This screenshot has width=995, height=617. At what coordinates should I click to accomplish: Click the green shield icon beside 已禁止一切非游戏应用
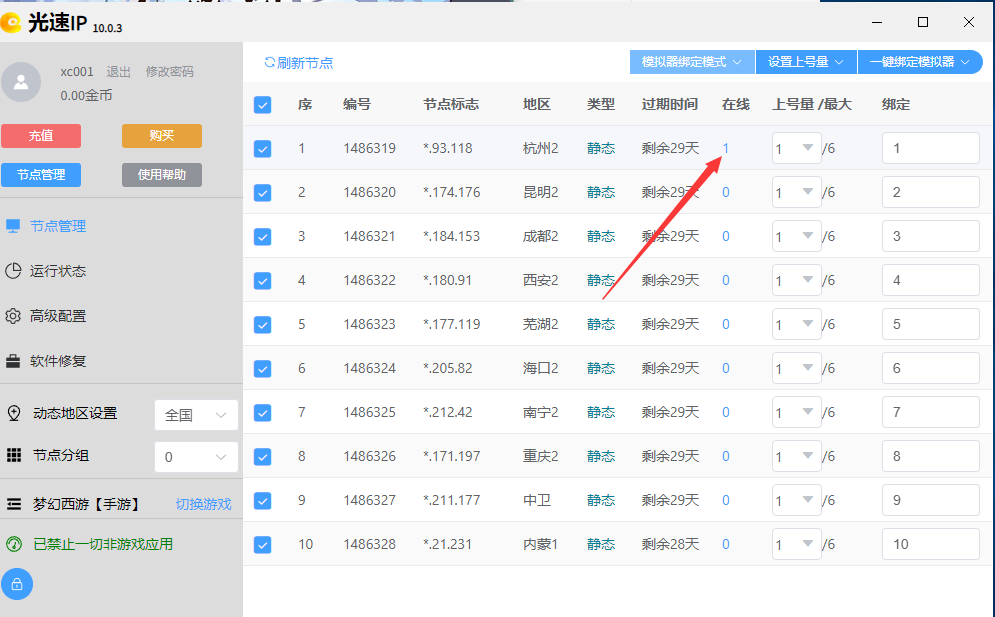click(x=13, y=544)
